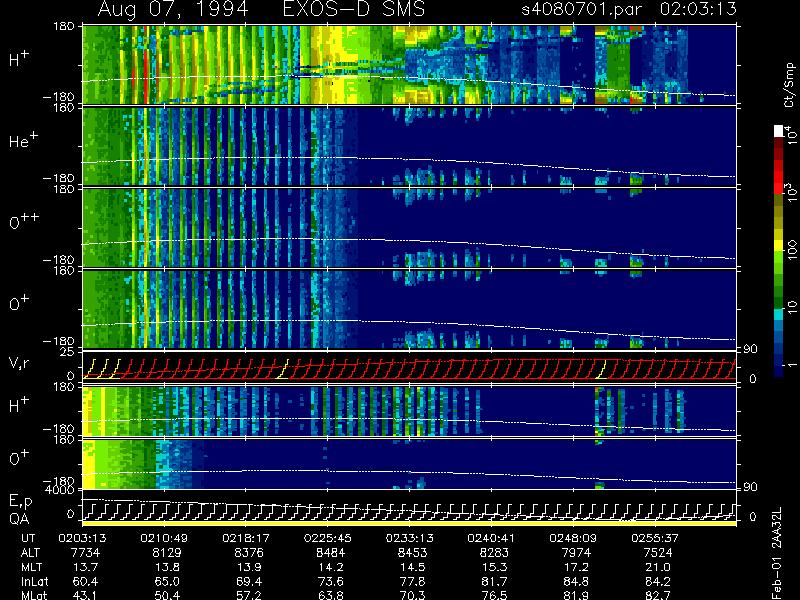Click the file name 's4080701.par'
The height and width of the screenshot is (600, 800).
tap(581, 10)
